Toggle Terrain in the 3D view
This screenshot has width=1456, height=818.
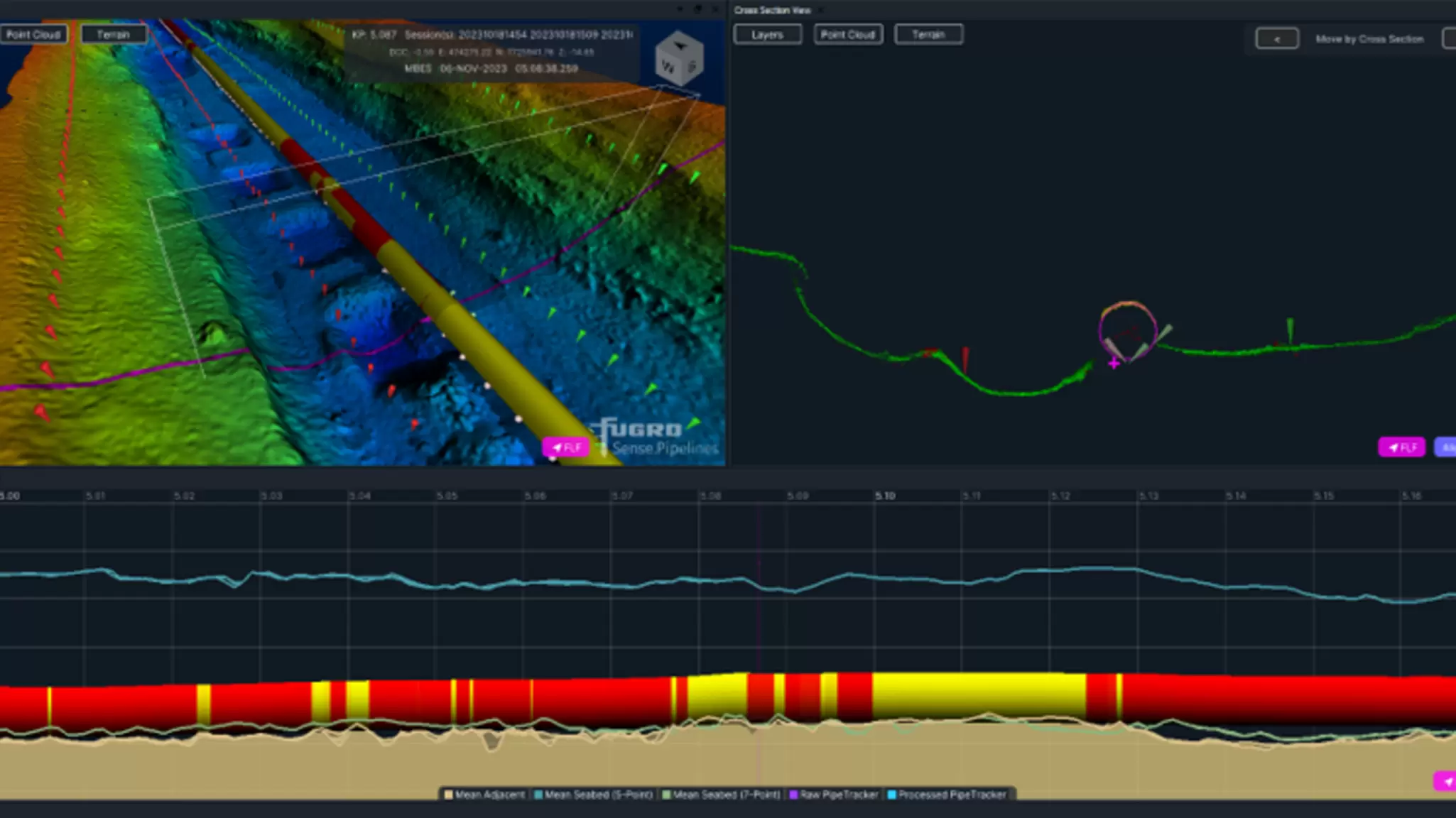[x=114, y=34]
